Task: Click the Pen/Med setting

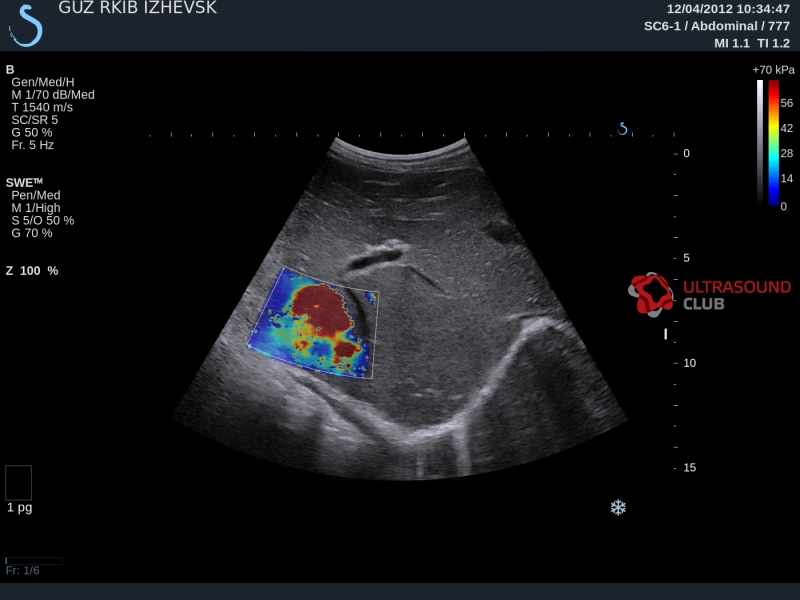Action: [x=36, y=195]
